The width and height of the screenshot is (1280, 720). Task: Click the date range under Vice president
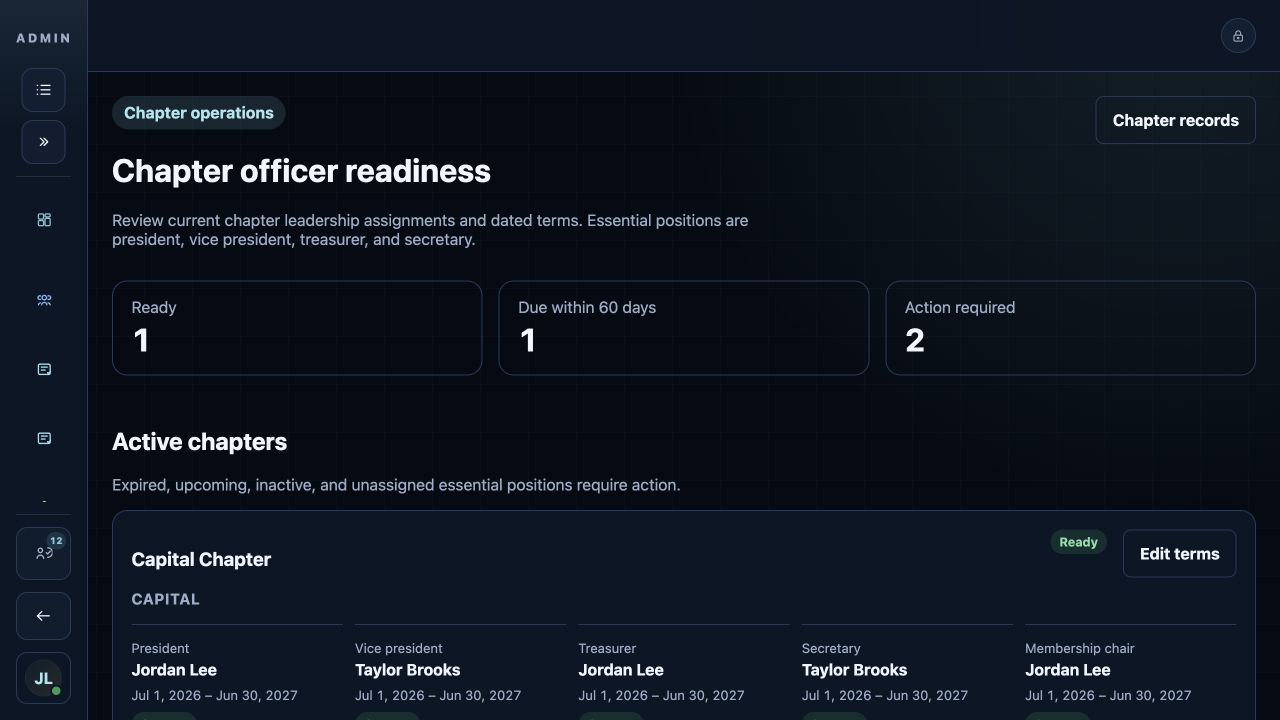point(438,695)
